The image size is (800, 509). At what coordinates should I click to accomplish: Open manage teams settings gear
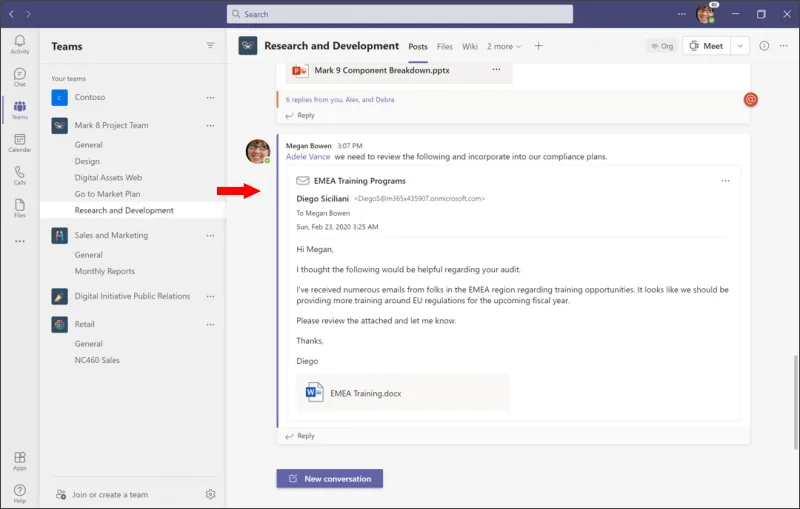click(210, 494)
